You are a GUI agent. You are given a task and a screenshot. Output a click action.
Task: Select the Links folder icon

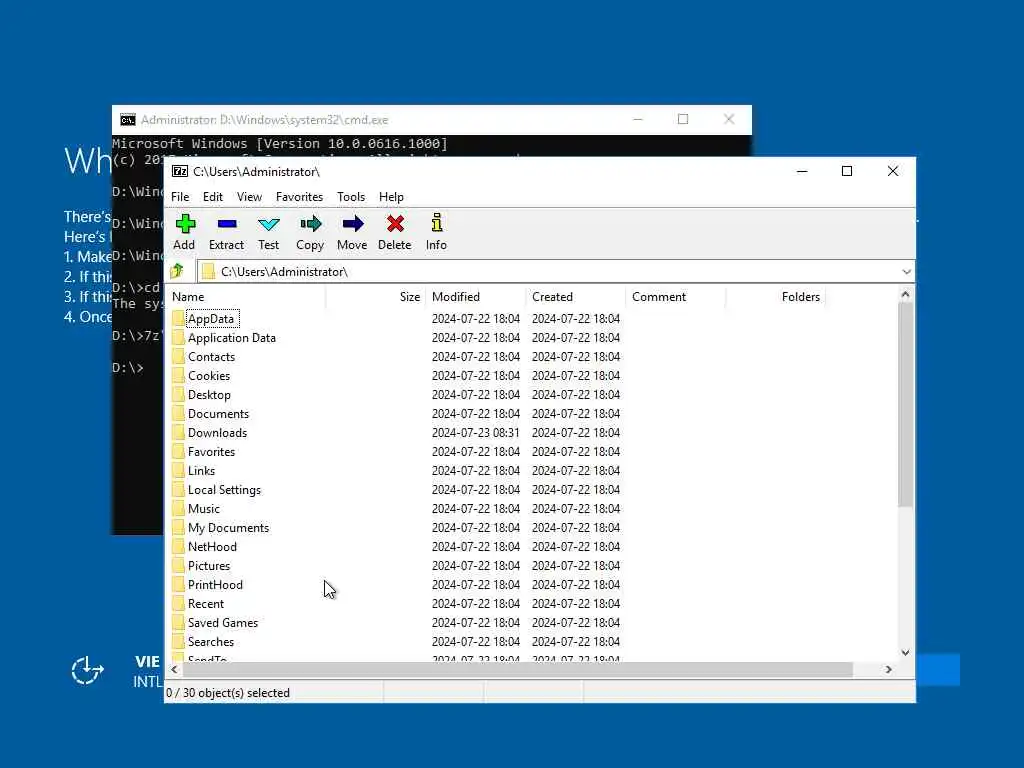pos(178,471)
